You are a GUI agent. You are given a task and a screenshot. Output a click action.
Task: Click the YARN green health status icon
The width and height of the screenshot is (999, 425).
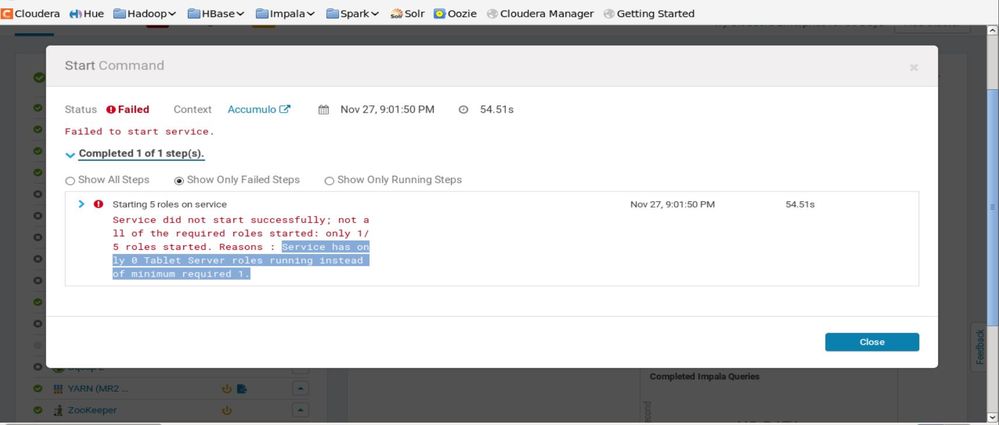[x=38, y=389]
